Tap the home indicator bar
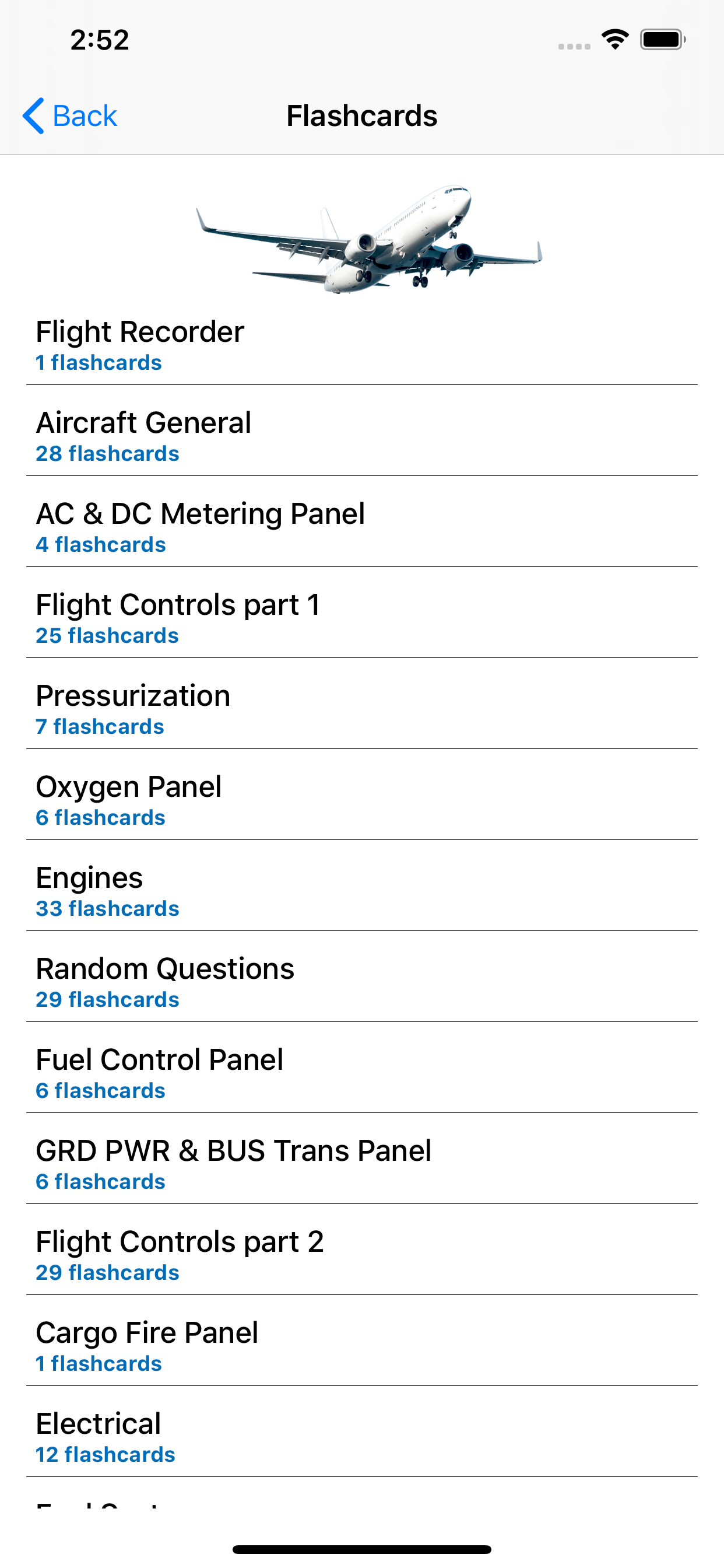 (x=361, y=1549)
